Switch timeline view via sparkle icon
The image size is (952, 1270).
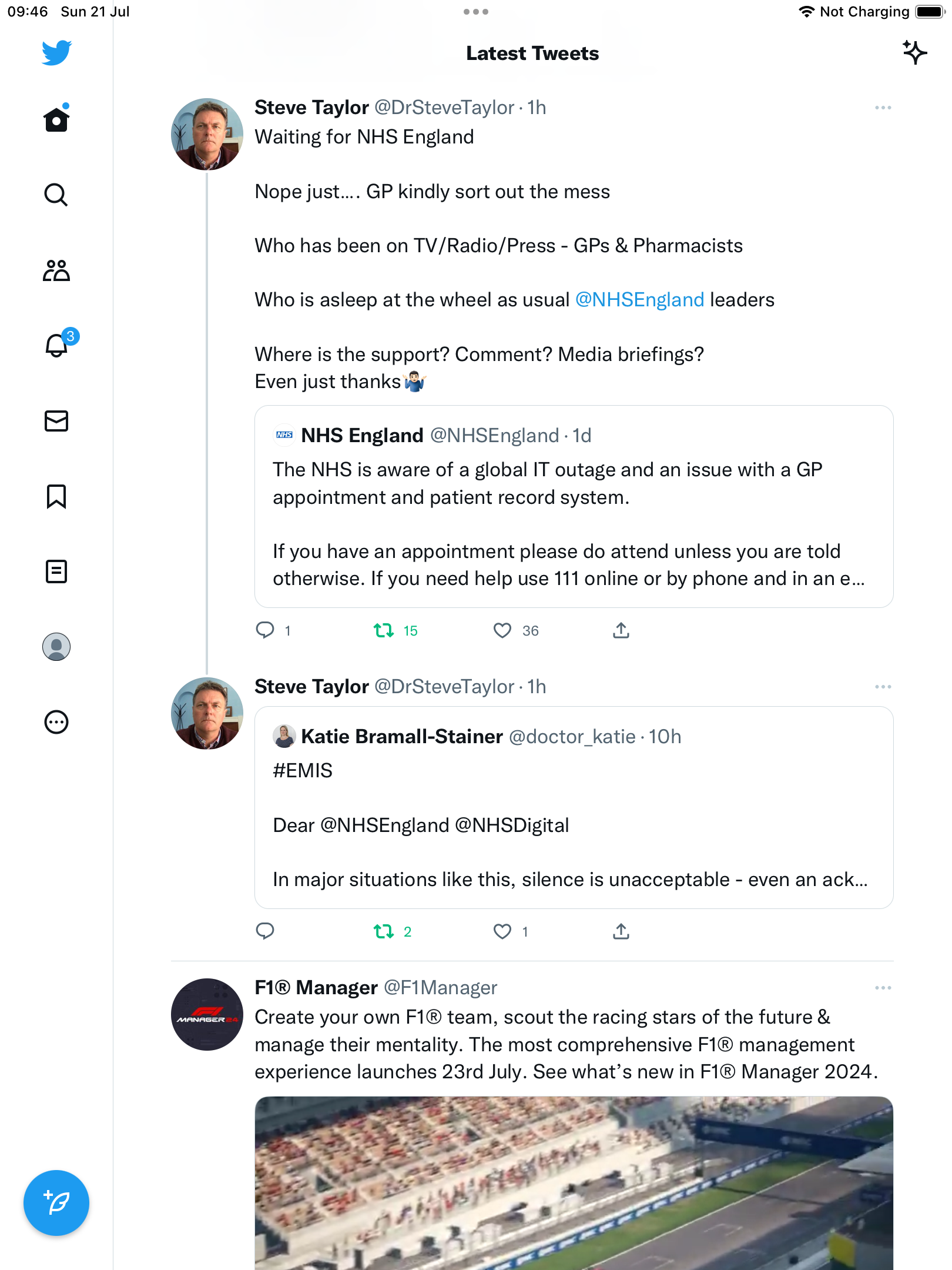(x=914, y=53)
